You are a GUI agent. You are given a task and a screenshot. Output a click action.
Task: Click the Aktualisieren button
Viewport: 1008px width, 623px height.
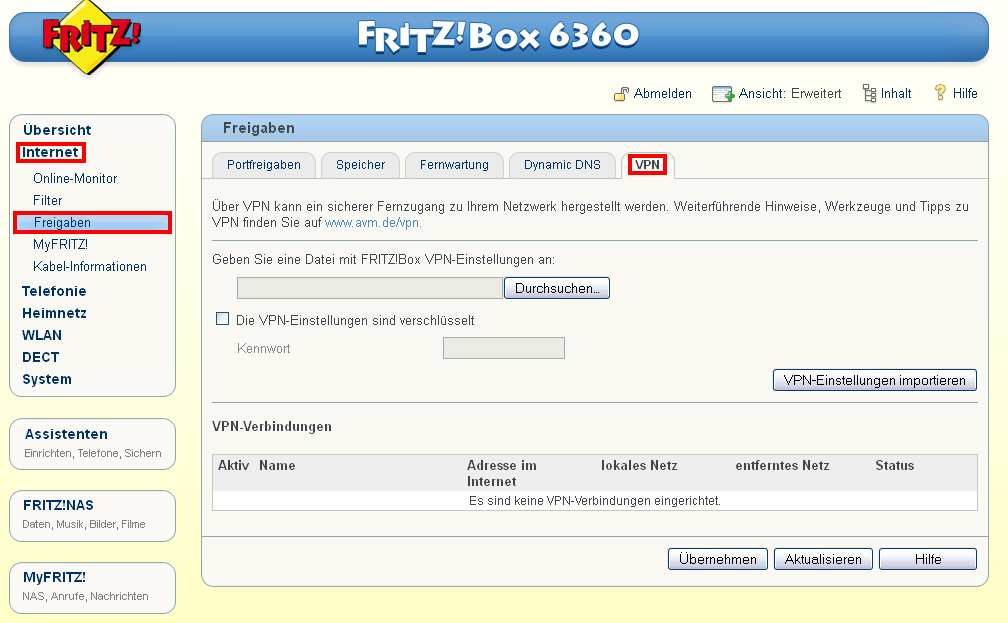(x=823, y=559)
